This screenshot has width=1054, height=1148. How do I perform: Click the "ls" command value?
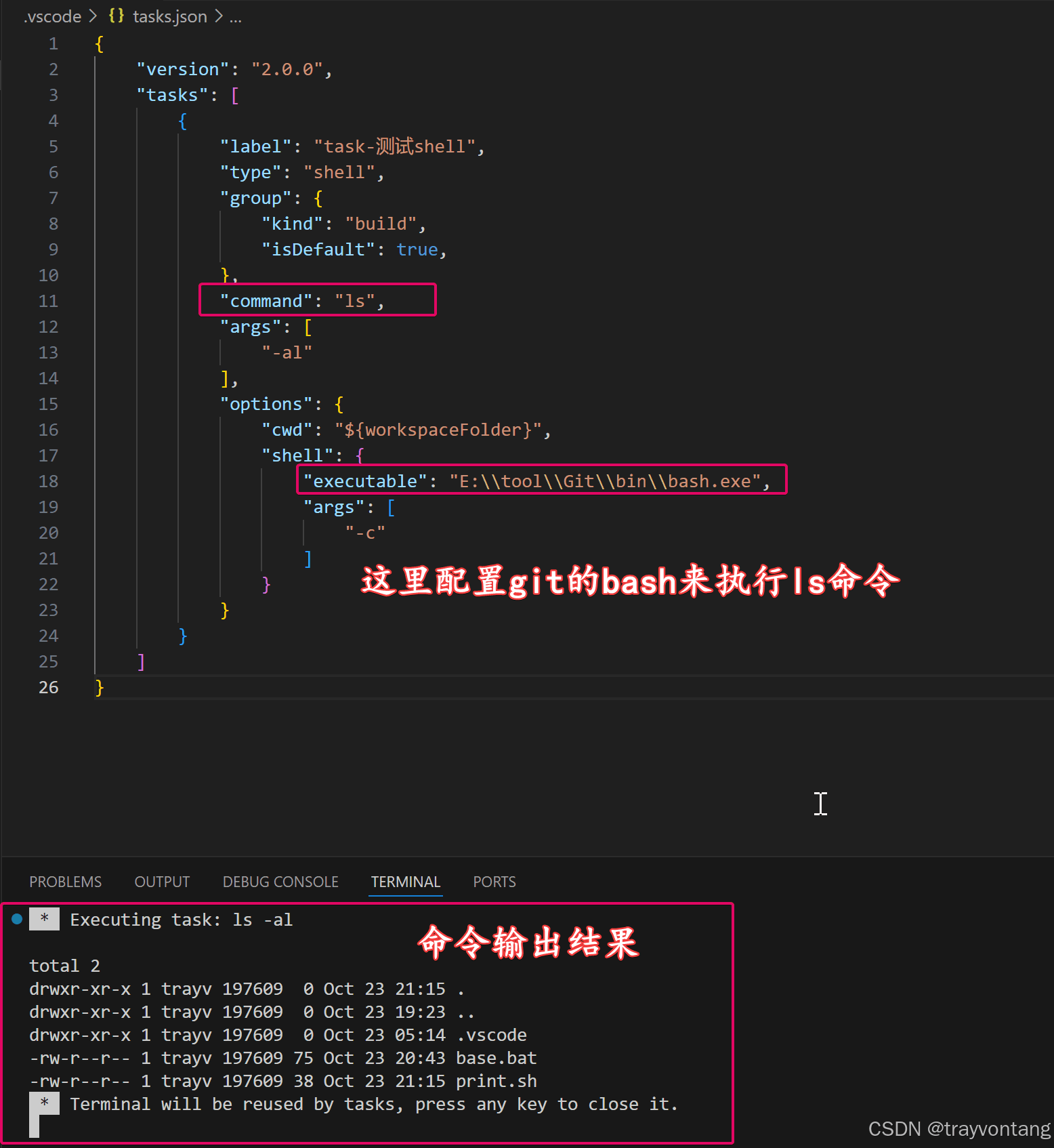point(355,301)
